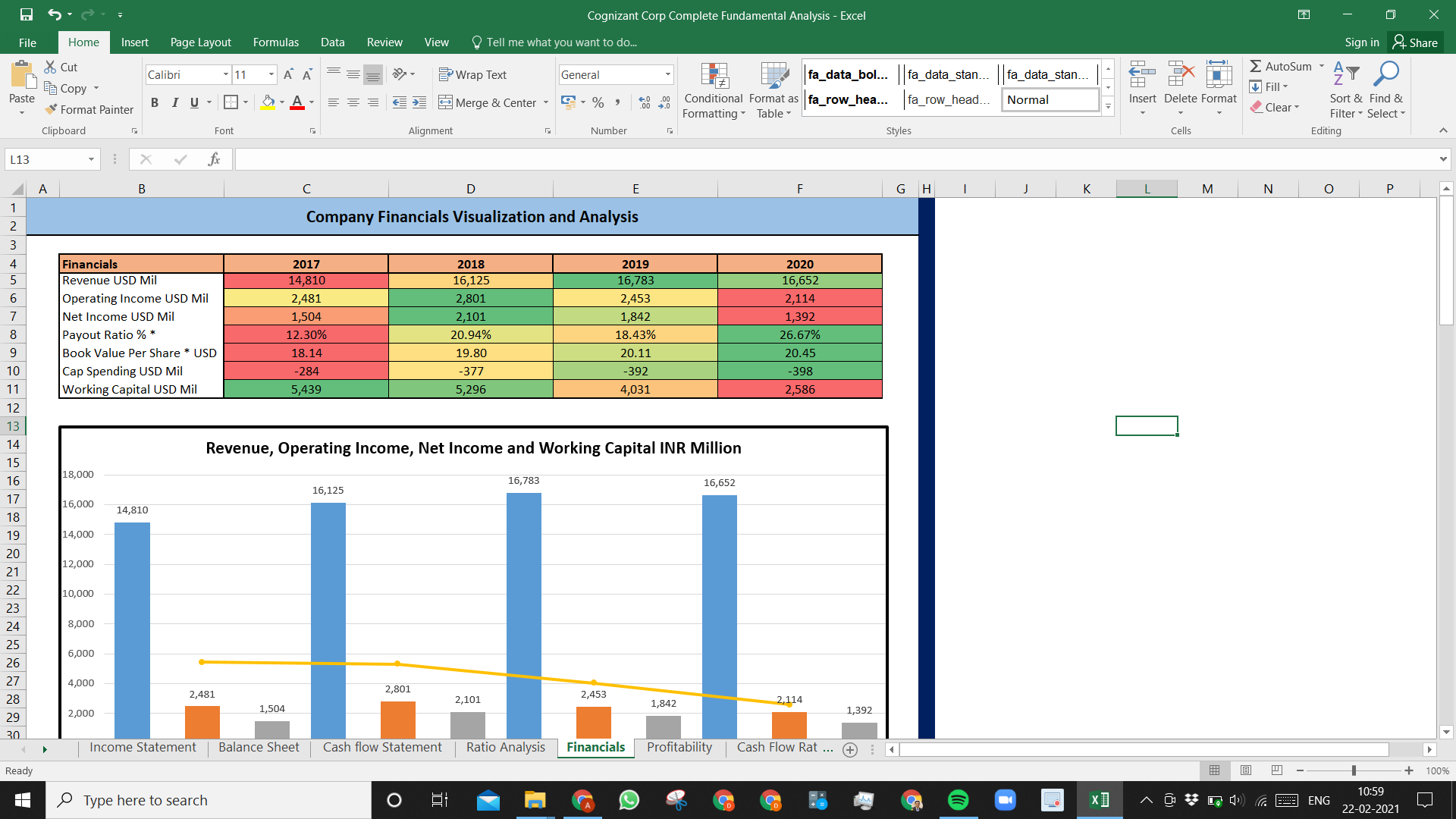Screen dimensions: 1456x819
Task: Click Sign in link
Action: (x=1362, y=42)
